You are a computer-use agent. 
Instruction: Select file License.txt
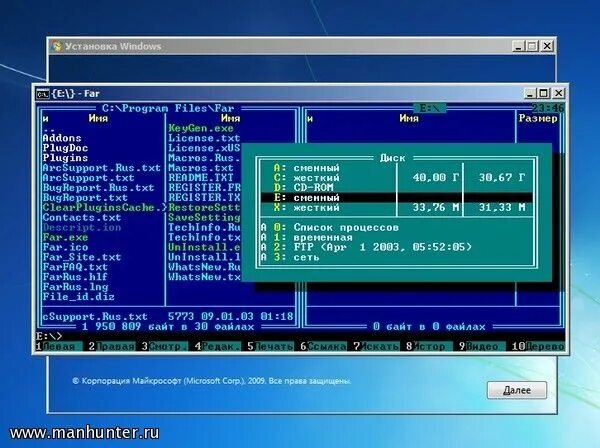pyautogui.click(x=204, y=138)
